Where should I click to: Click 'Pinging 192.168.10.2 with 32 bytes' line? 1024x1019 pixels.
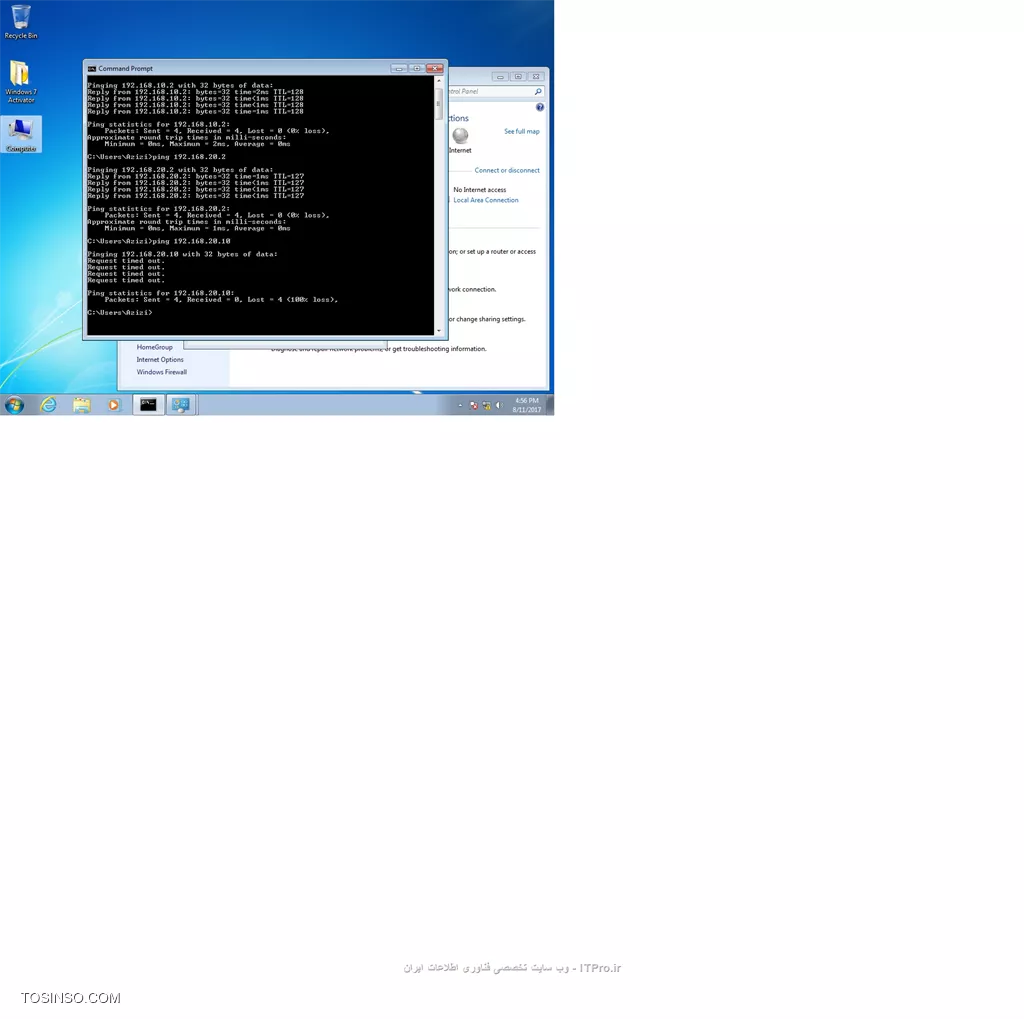pyautogui.click(x=180, y=86)
